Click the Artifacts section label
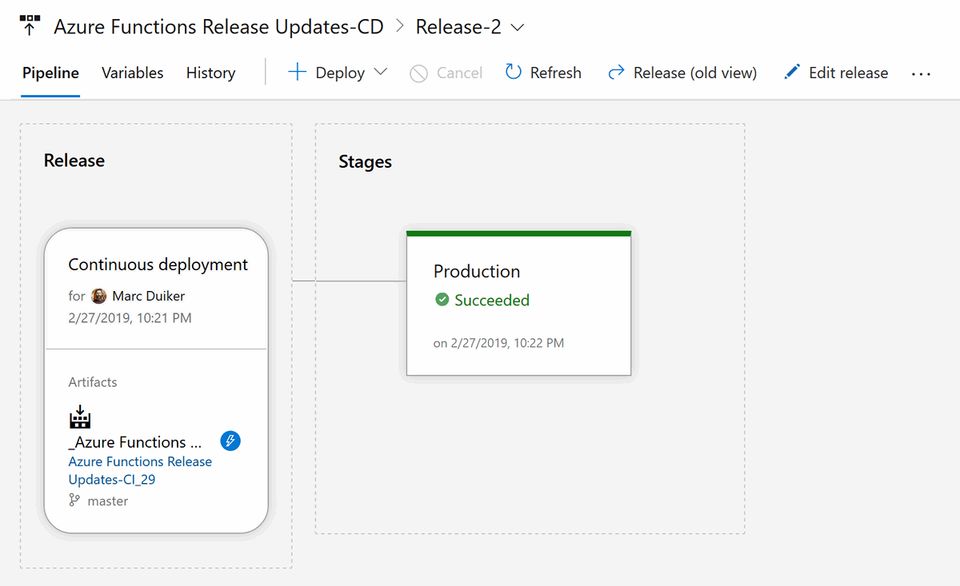Screen dimensions: 960x586 [92, 382]
